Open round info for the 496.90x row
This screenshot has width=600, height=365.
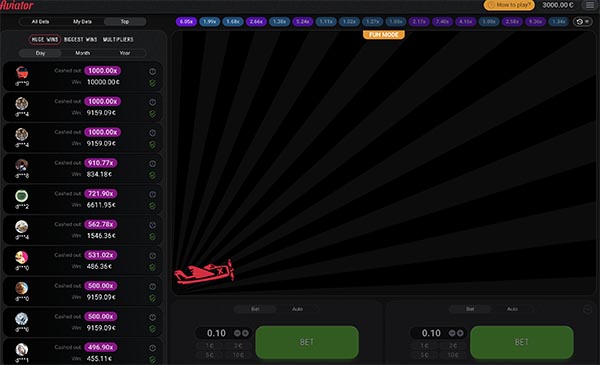[x=152, y=348]
